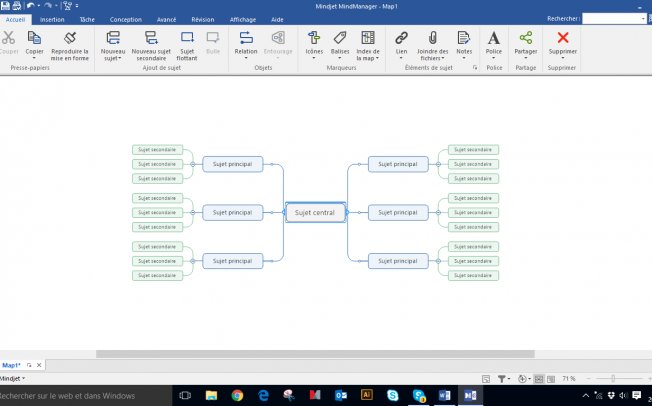Click the Supprimer red X icon
The width and height of the screenshot is (652, 406).
[562, 37]
